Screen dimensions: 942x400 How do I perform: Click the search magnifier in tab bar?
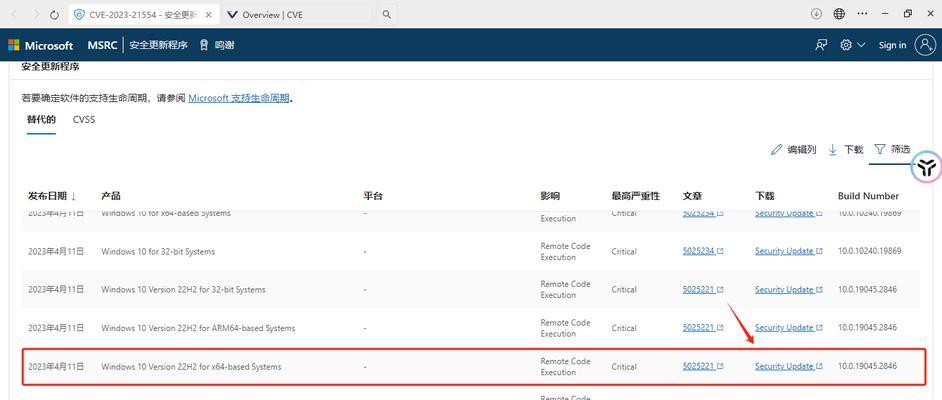pyautogui.click(x=387, y=14)
